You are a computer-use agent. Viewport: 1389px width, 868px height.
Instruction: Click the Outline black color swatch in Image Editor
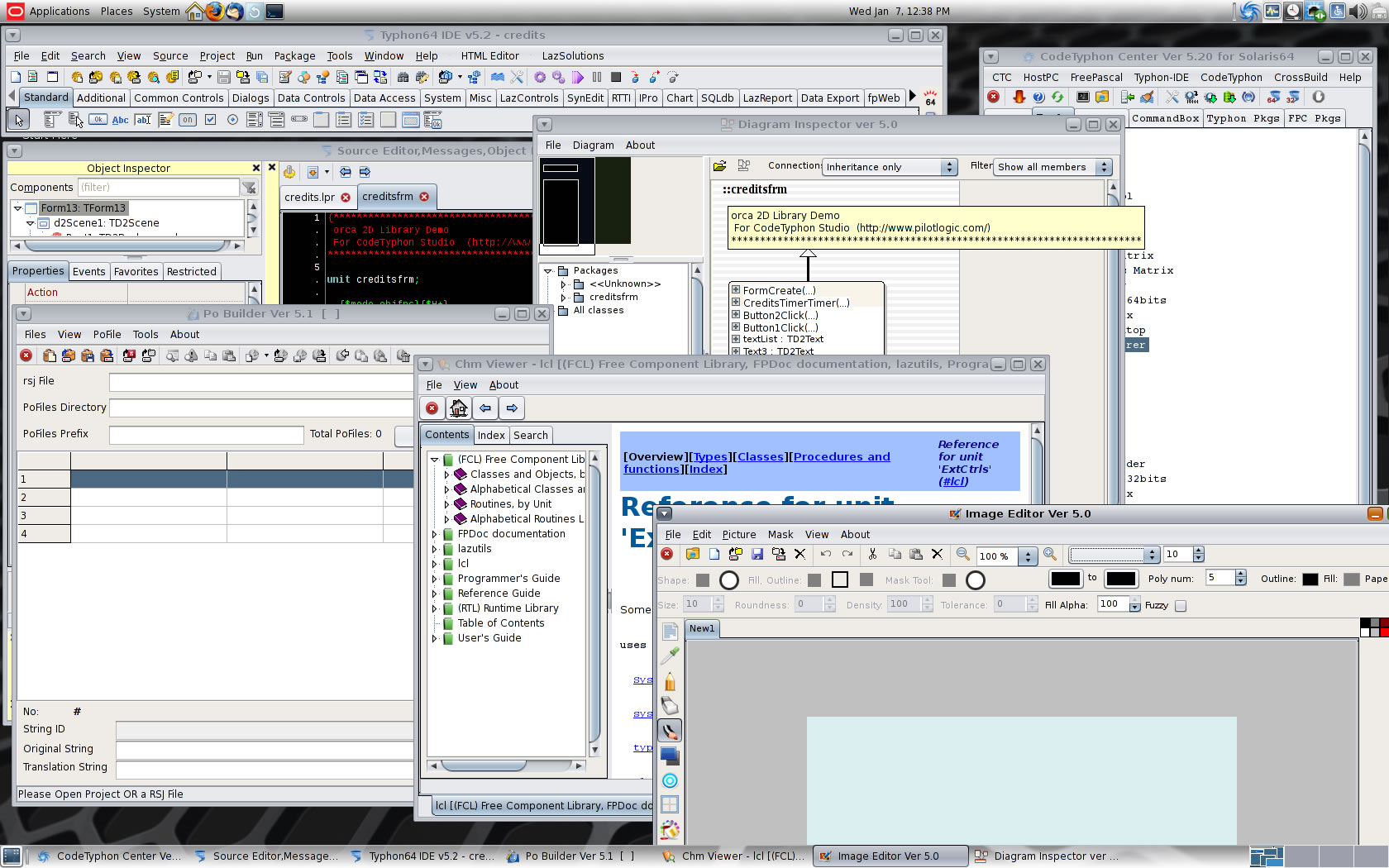click(1310, 579)
